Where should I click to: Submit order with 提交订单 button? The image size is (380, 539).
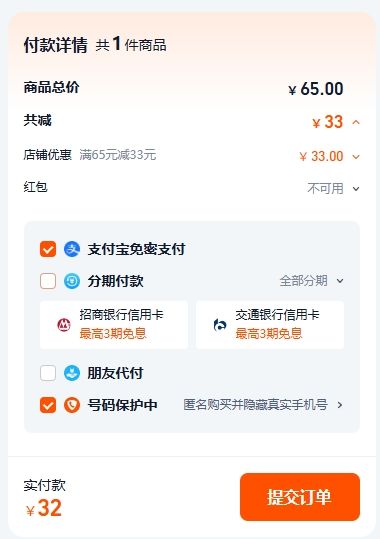[300, 497]
